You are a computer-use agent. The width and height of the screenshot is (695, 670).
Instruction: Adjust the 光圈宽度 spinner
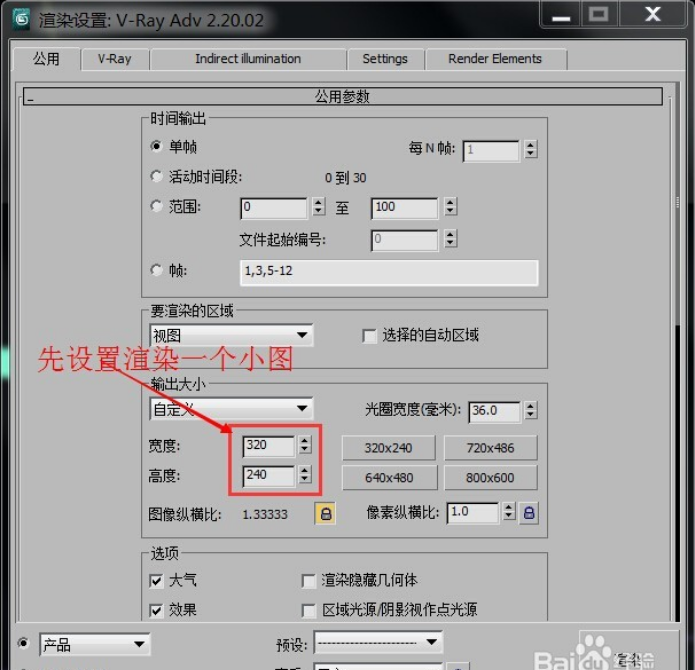click(531, 410)
